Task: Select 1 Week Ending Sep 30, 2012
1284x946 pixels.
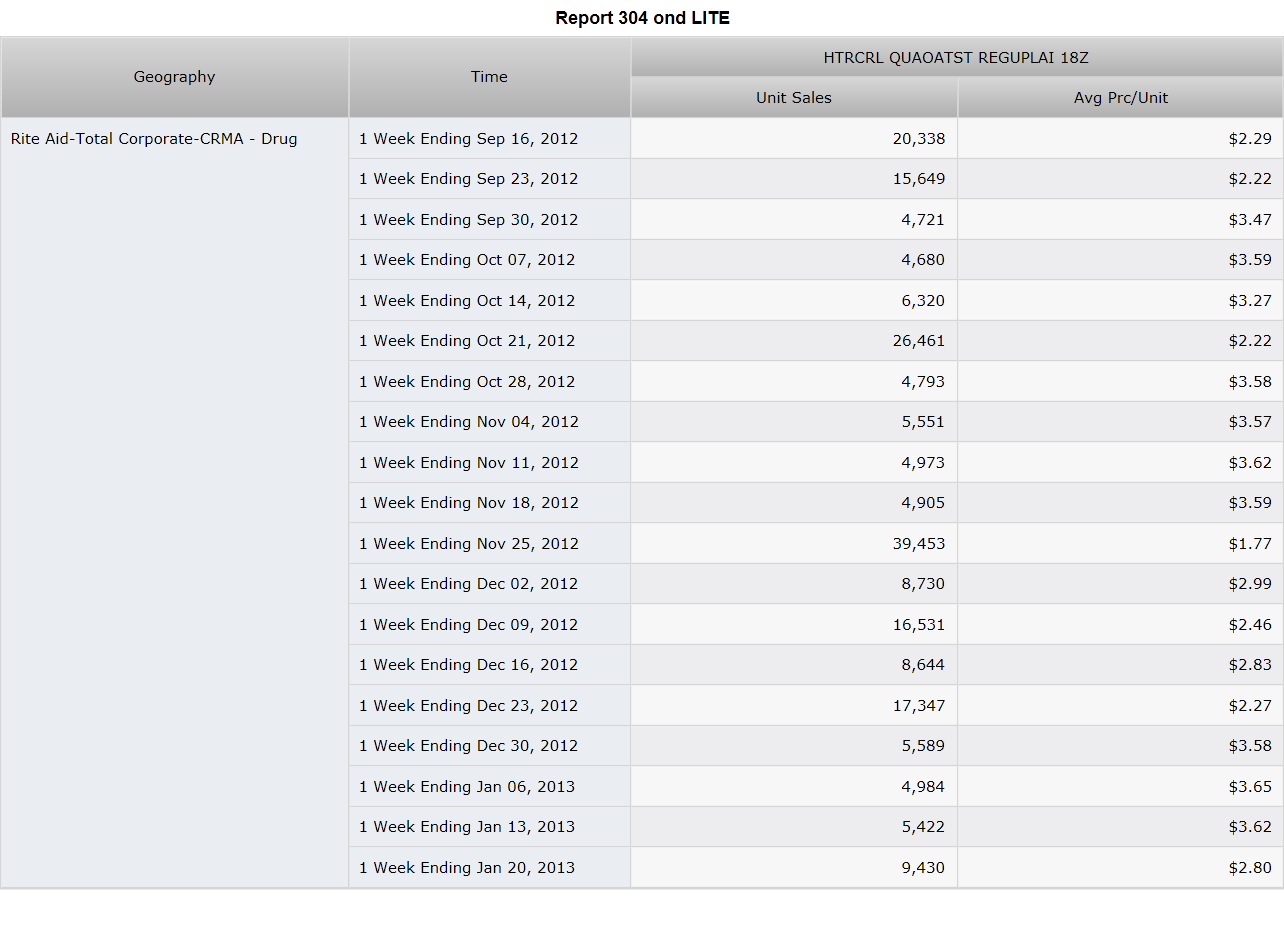Action: (489, 219)
